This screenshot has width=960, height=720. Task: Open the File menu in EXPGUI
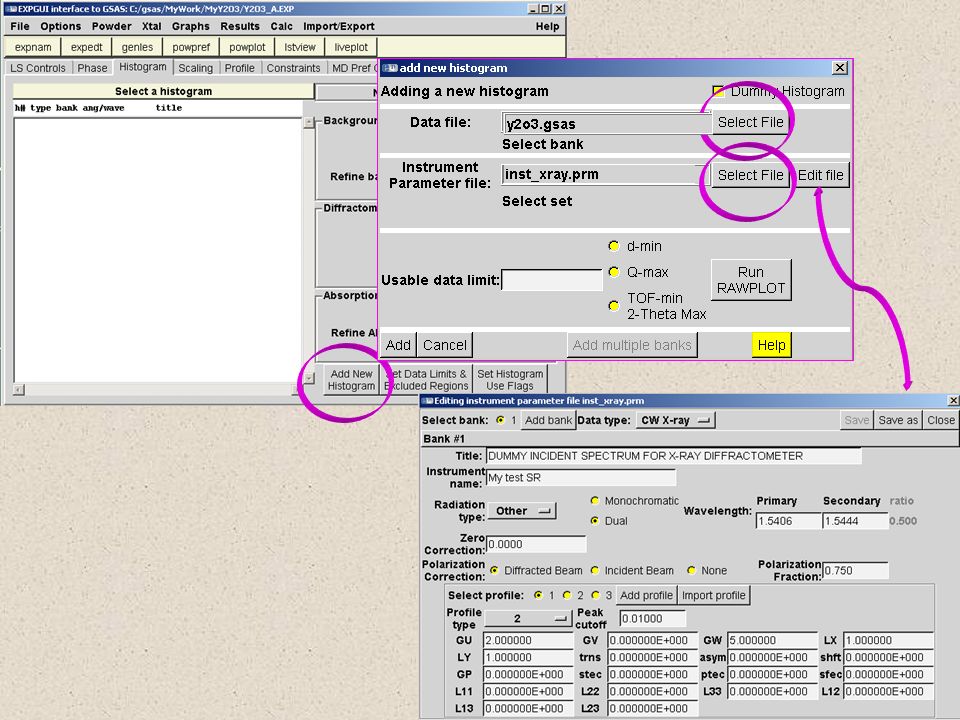20,26
